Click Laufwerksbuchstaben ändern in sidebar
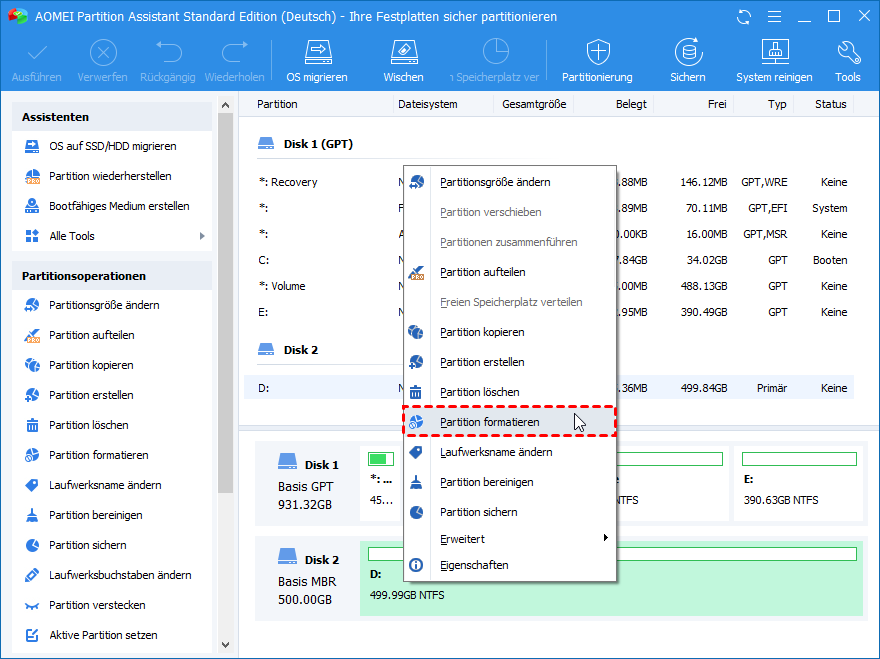The height and width of the screenshot is (659, 880). coord(120,575)
